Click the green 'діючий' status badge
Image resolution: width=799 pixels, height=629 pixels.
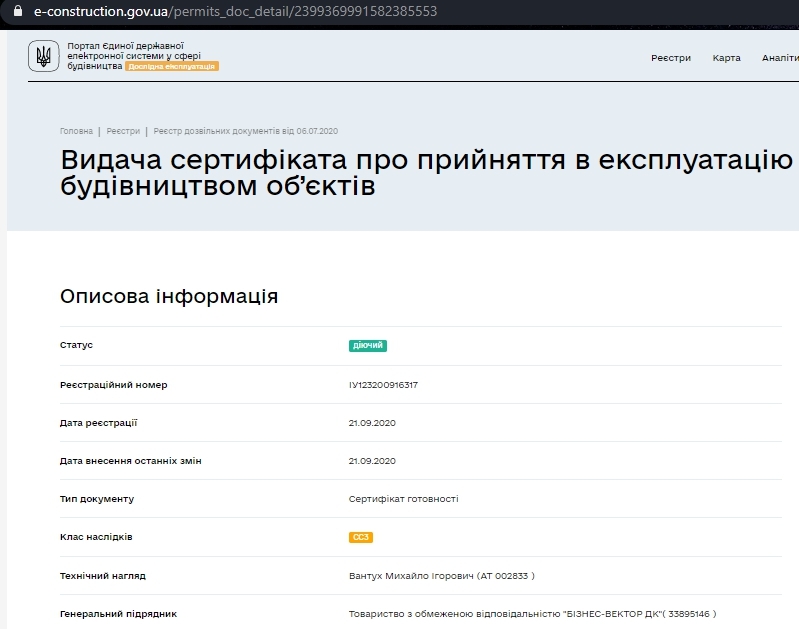point(367,346)
